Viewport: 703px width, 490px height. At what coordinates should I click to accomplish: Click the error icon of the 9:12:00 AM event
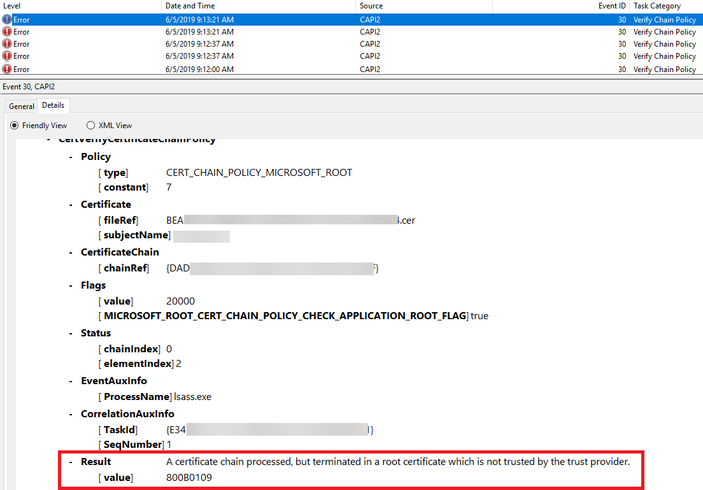tap(7, 69)
